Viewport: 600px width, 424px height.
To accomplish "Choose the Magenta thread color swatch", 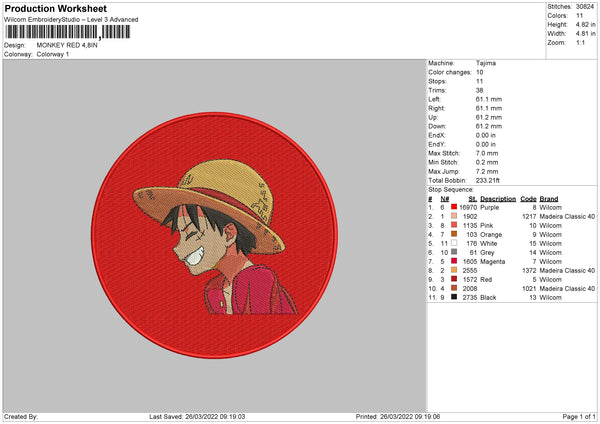I will click(x=454, y=261).
